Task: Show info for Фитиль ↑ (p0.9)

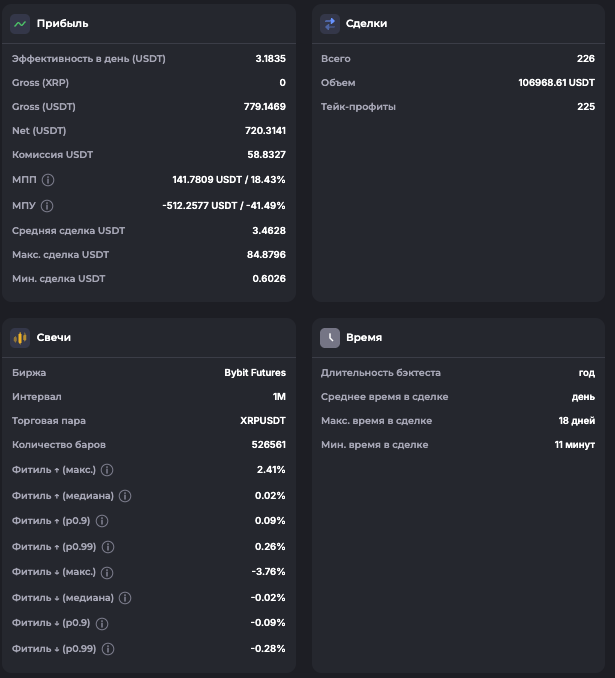Action: pos(102,521)
